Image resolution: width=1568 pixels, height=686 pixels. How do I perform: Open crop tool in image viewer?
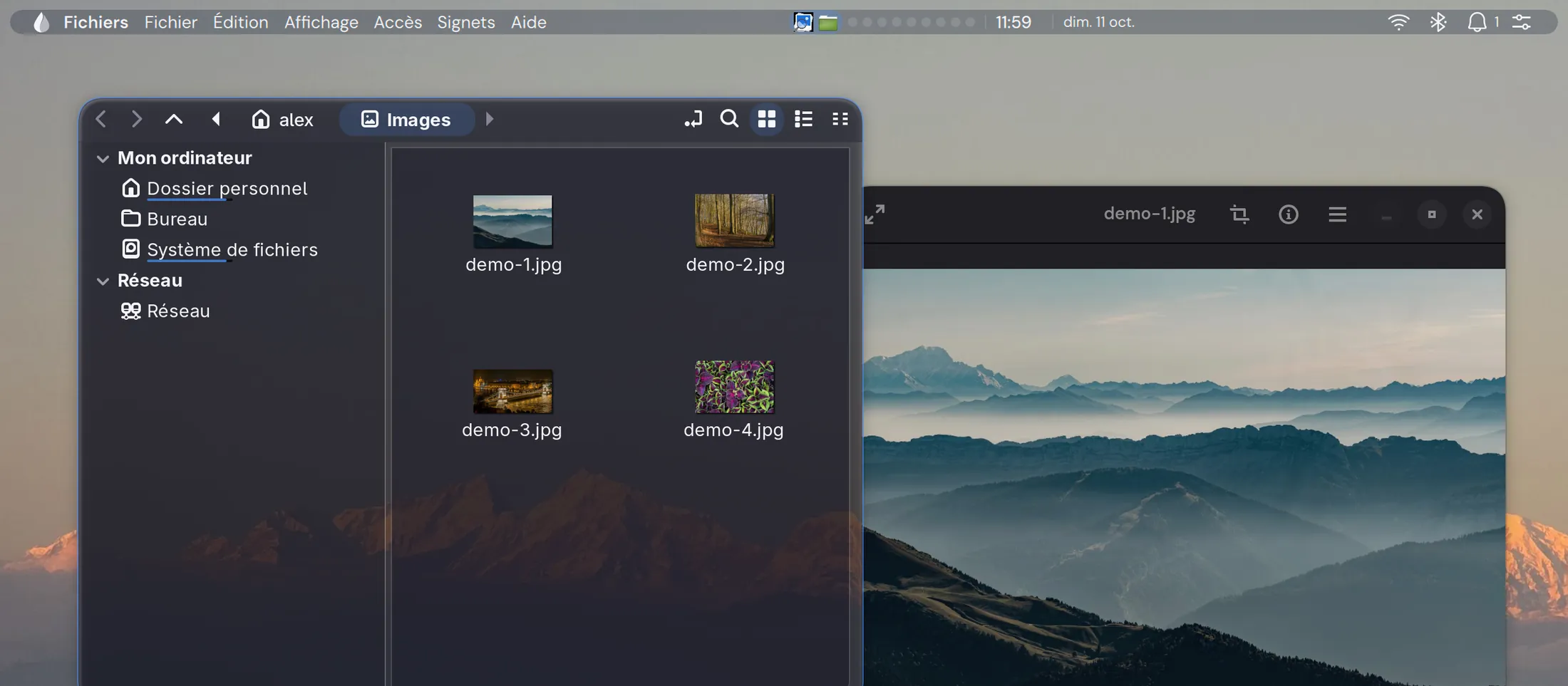1239,214
